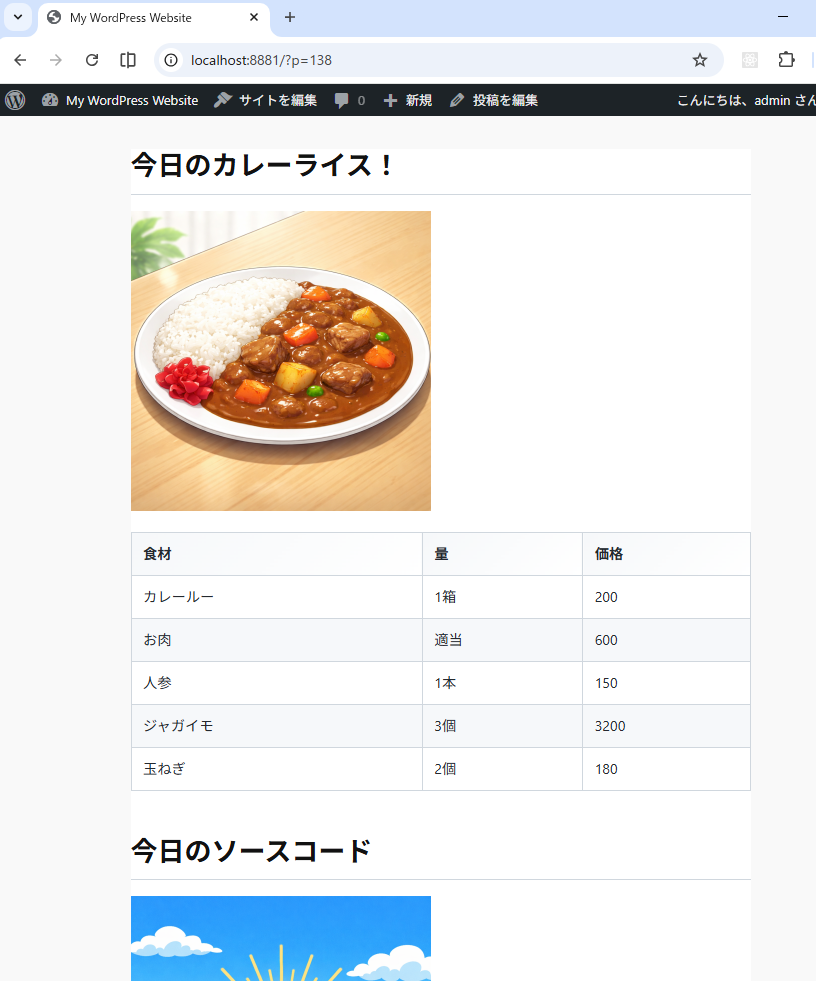Close the My WordPress Website tab
The height and width of the screenshot is (981, 816).
[253, 18]
